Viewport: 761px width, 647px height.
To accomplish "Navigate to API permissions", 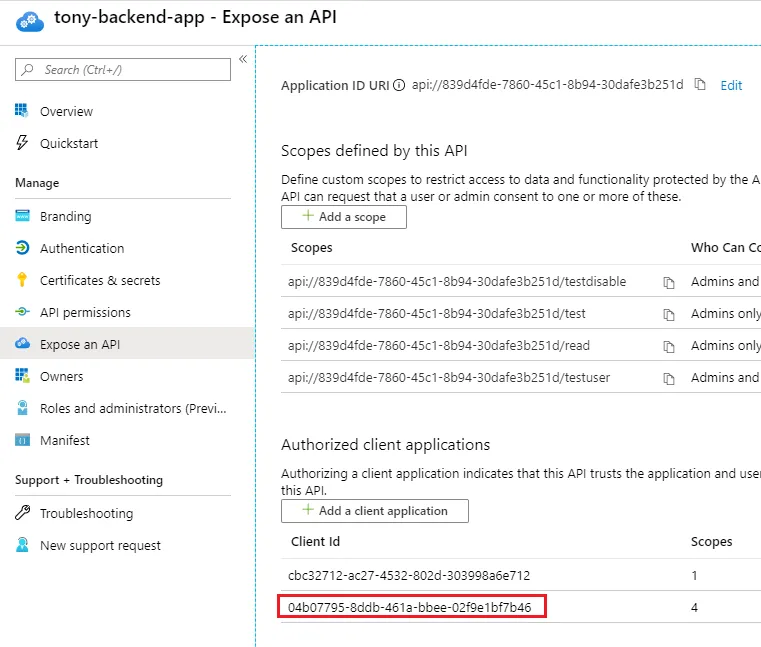I will (x=85, y=313).
